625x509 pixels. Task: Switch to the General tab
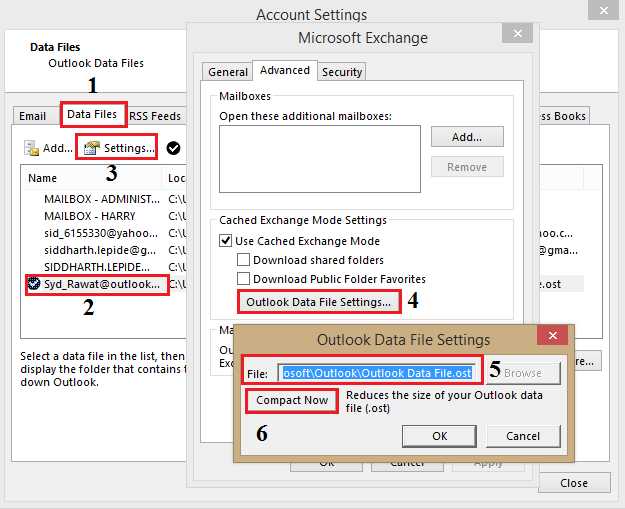coord(228,72)
